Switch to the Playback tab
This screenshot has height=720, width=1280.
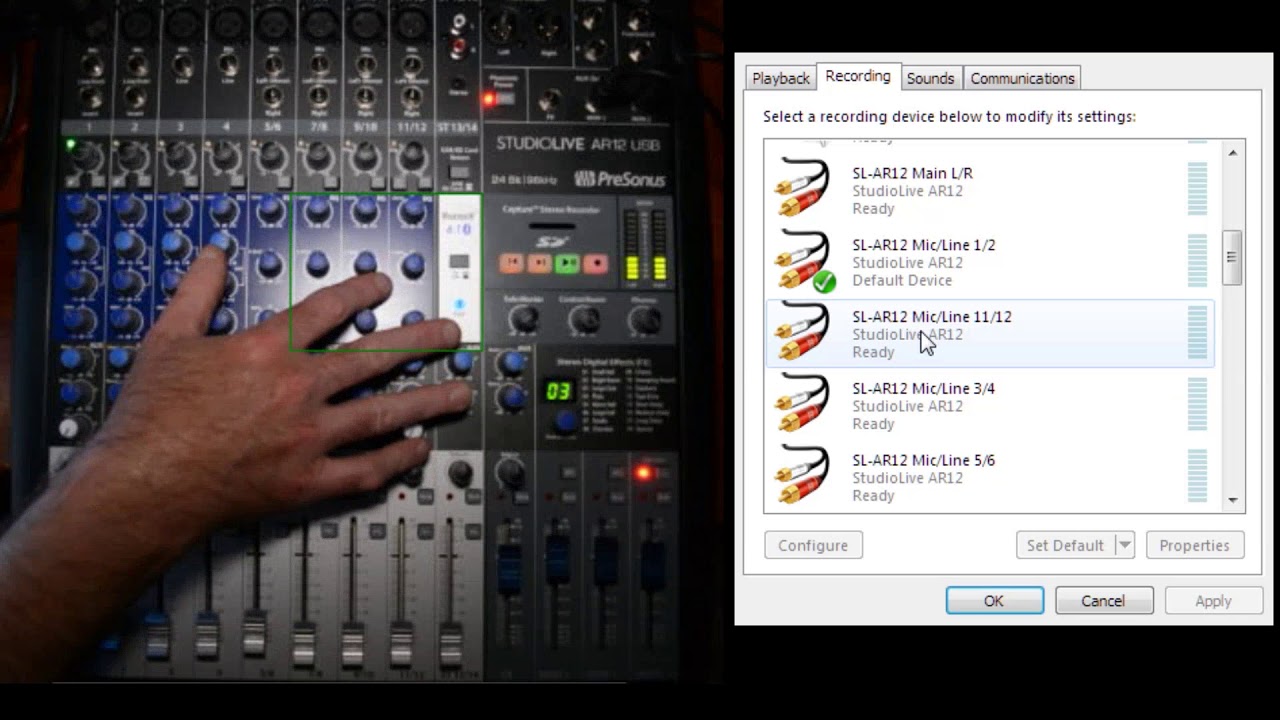coord(780,78)
